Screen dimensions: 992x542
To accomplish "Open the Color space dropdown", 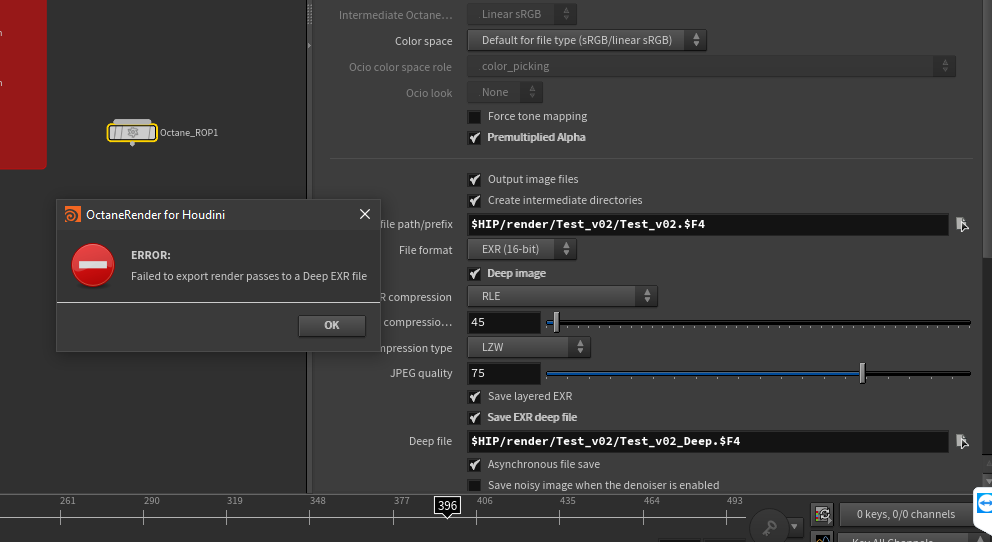I will (x=587, y=41).
